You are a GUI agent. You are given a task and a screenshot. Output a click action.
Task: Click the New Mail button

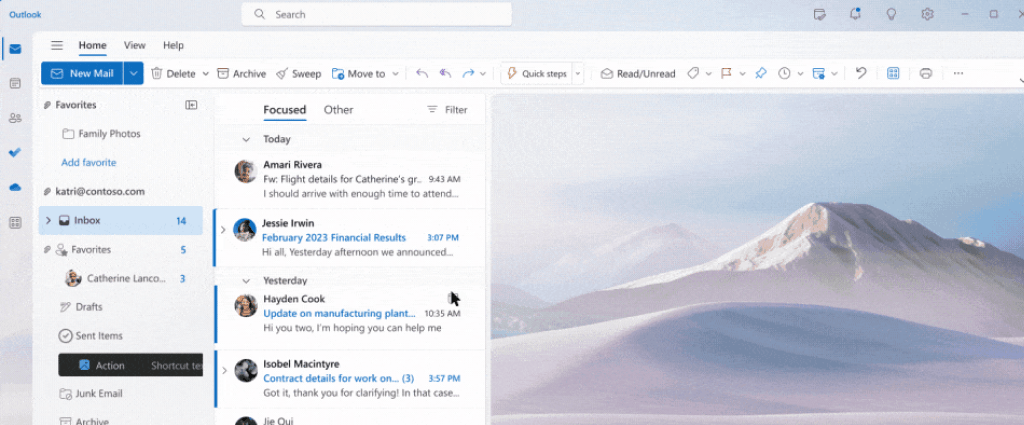click(82, 74)
